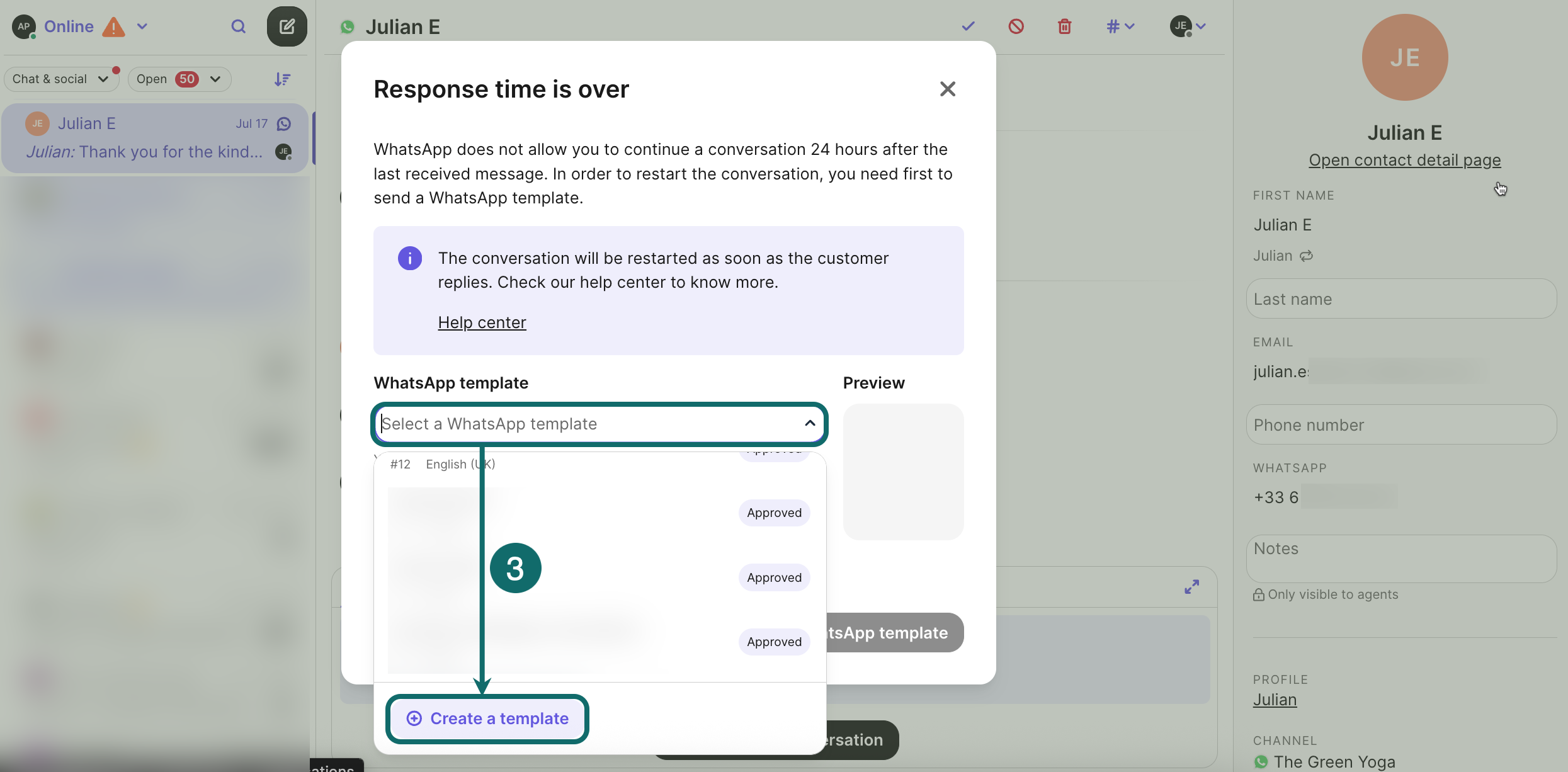Click the red trash delete icon
Viewport: 1568px width, 772px height.
tap(1064, 26)
